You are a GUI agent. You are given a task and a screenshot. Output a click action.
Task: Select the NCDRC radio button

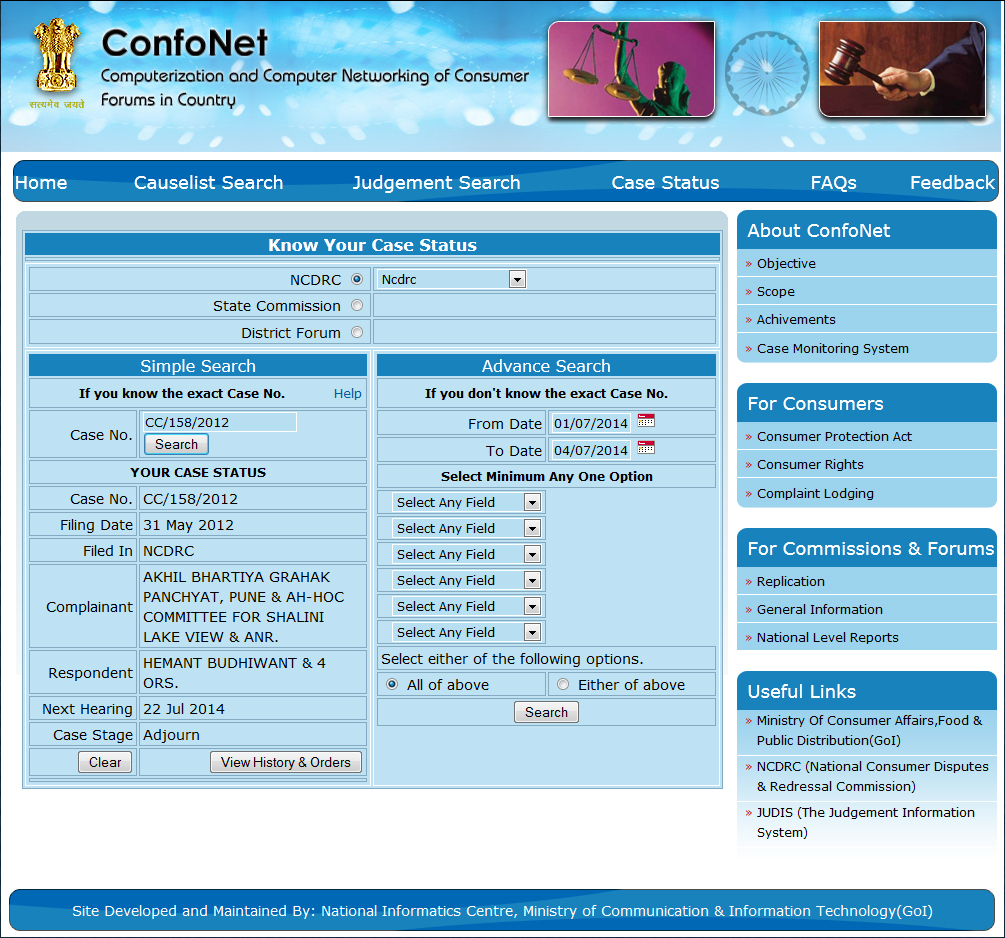tap(357, 279)
